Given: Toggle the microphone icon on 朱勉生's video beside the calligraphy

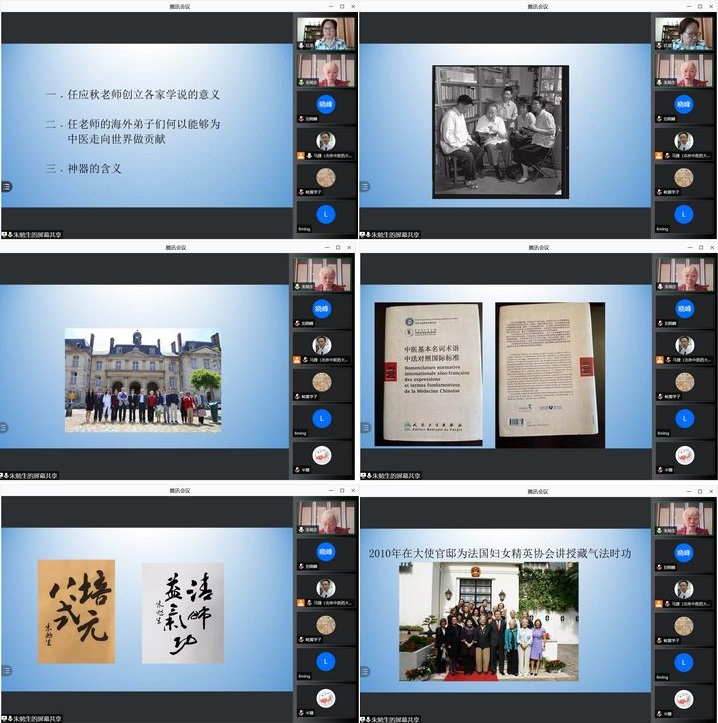Looking at the screenshot, I should (301, 528).
